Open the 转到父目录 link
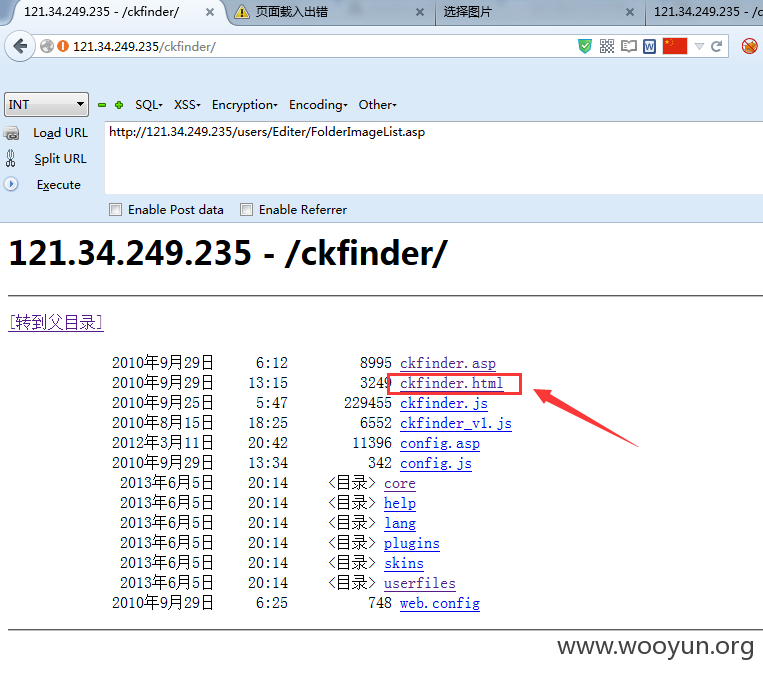Image resolution: width=763 pixels, height=675 pixels. click(56, 322)
